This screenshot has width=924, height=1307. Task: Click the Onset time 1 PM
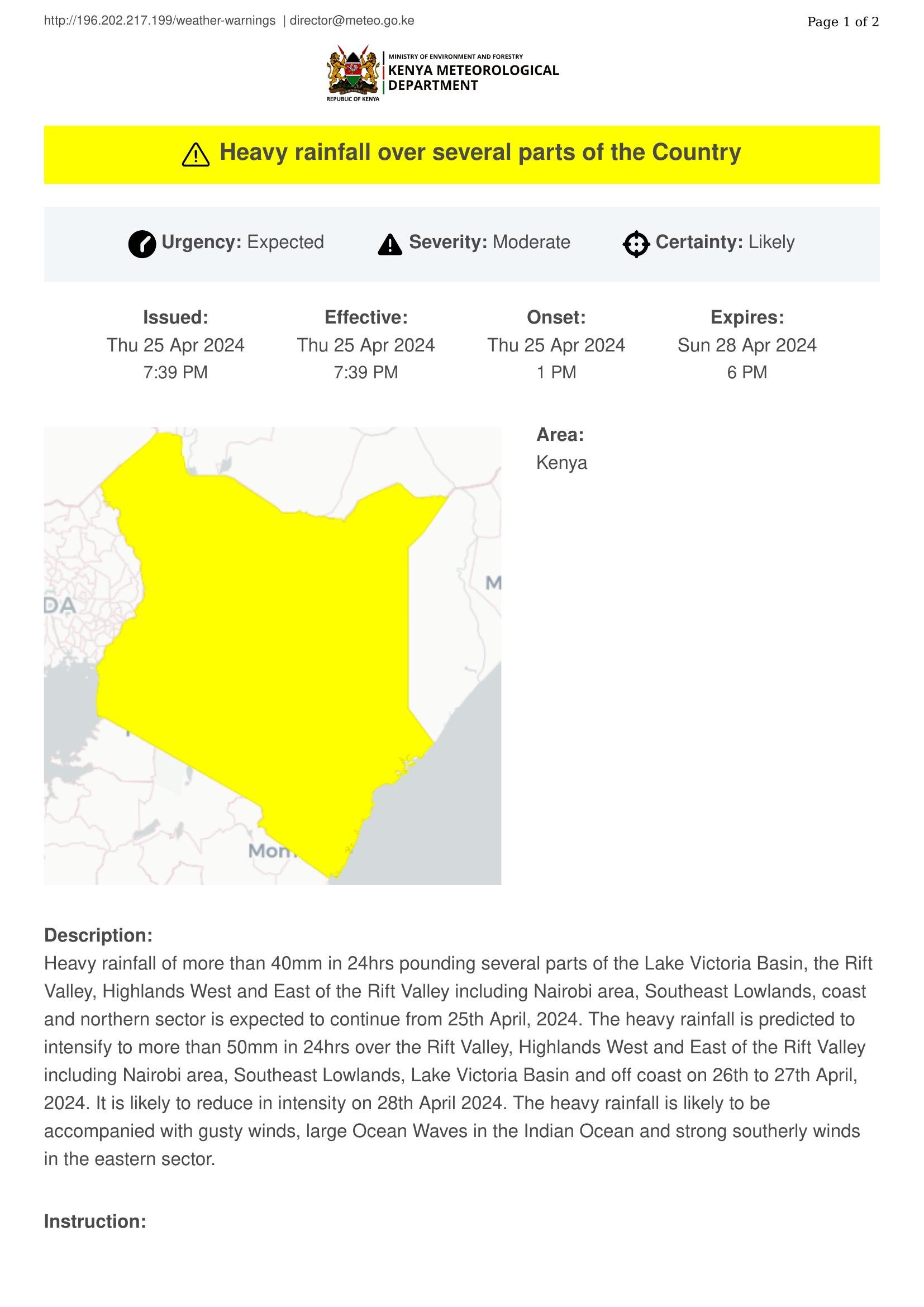coord(556,372)
